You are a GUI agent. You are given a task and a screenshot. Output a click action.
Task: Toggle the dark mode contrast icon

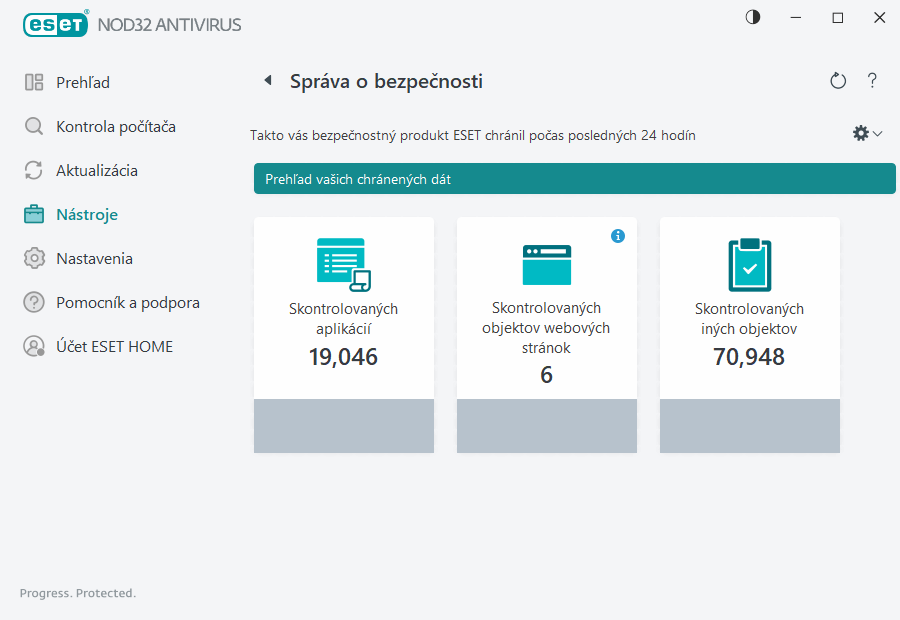[751, 17]
